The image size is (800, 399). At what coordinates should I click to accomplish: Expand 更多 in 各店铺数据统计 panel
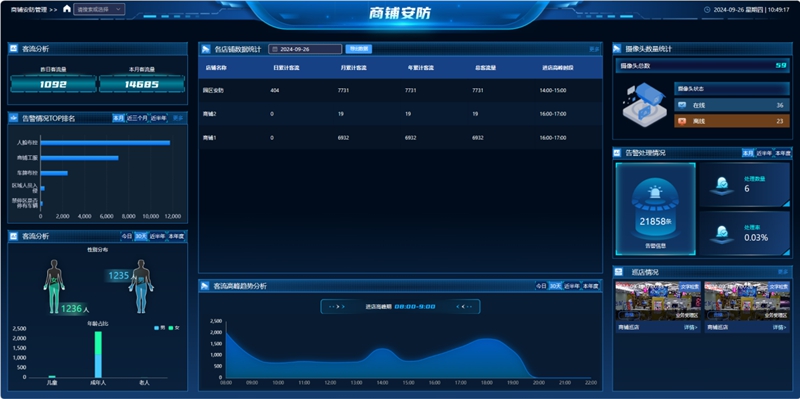[x=594, y=49]
